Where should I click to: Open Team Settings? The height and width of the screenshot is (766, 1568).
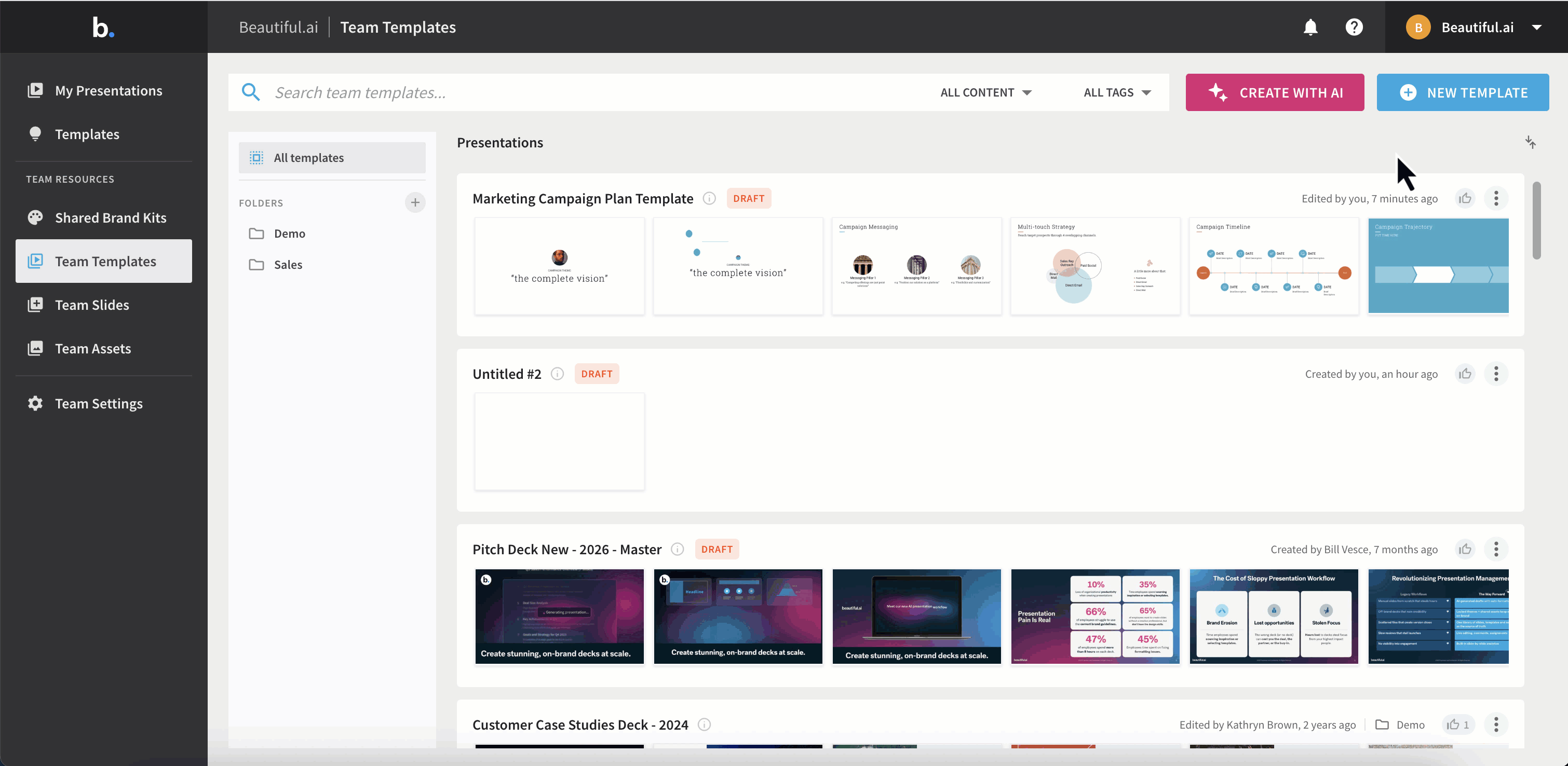(103, 404)
